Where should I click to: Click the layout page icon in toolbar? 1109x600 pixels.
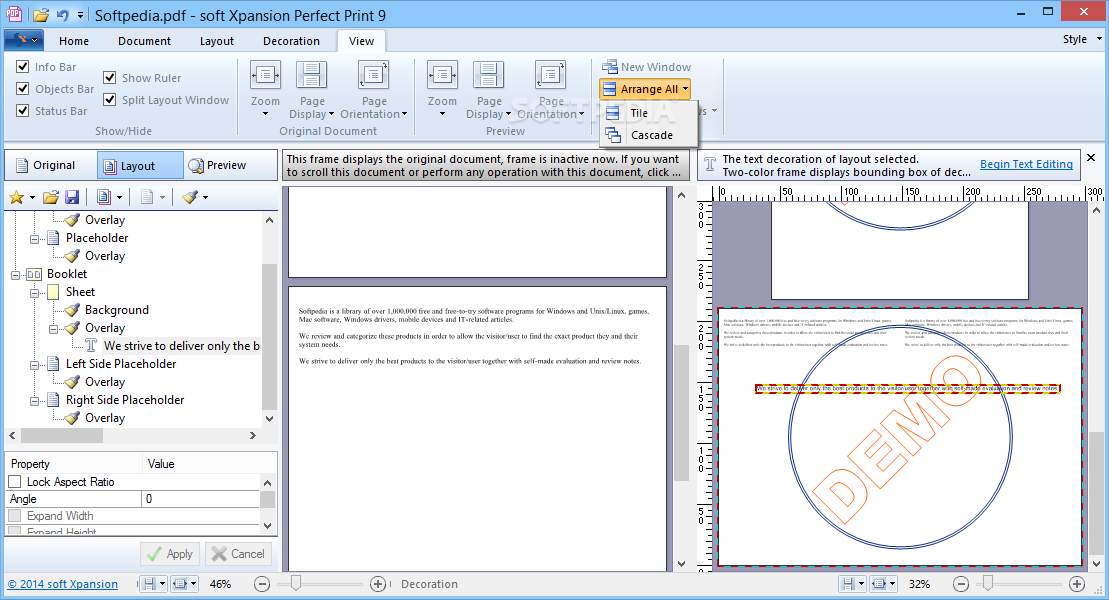pyautogui.click(x=104, y=197)
